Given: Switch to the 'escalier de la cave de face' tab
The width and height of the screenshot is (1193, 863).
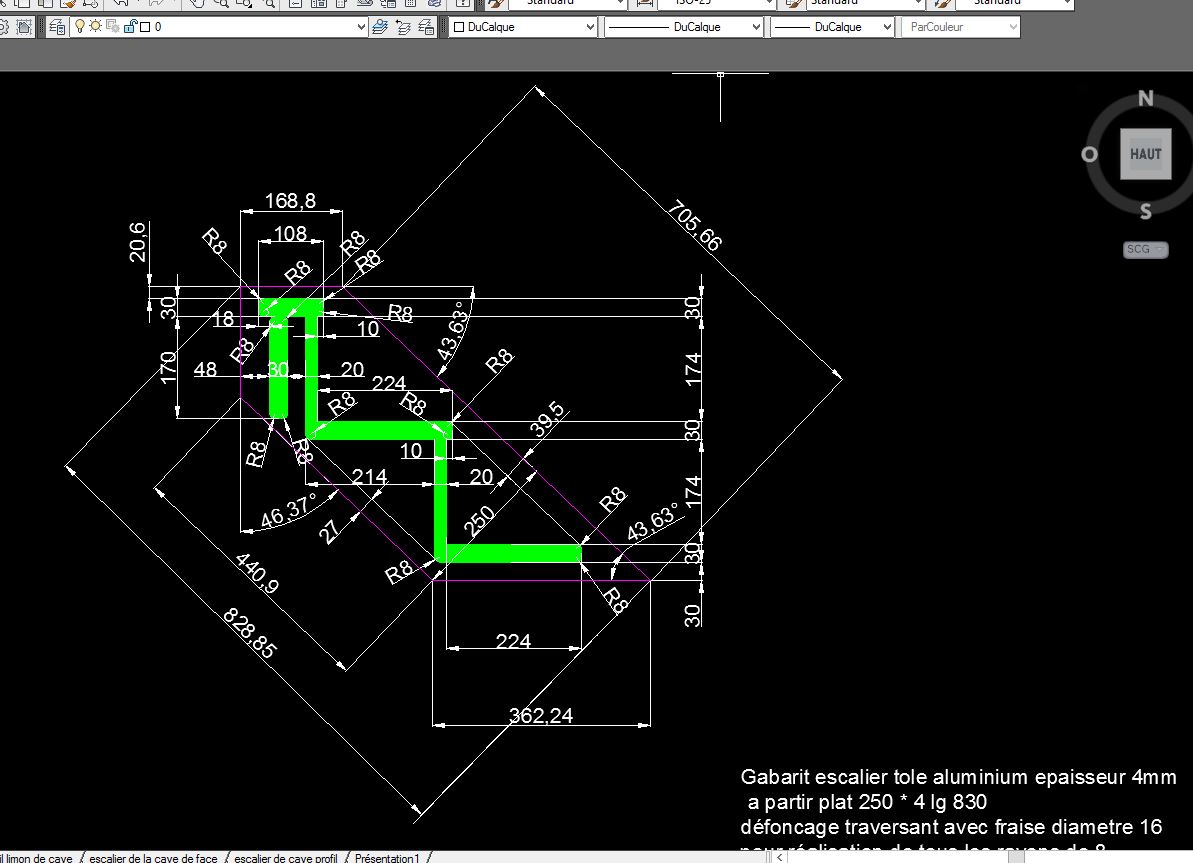Looking at the screenshot, I should pyautogui.click(x=153, y=858).
